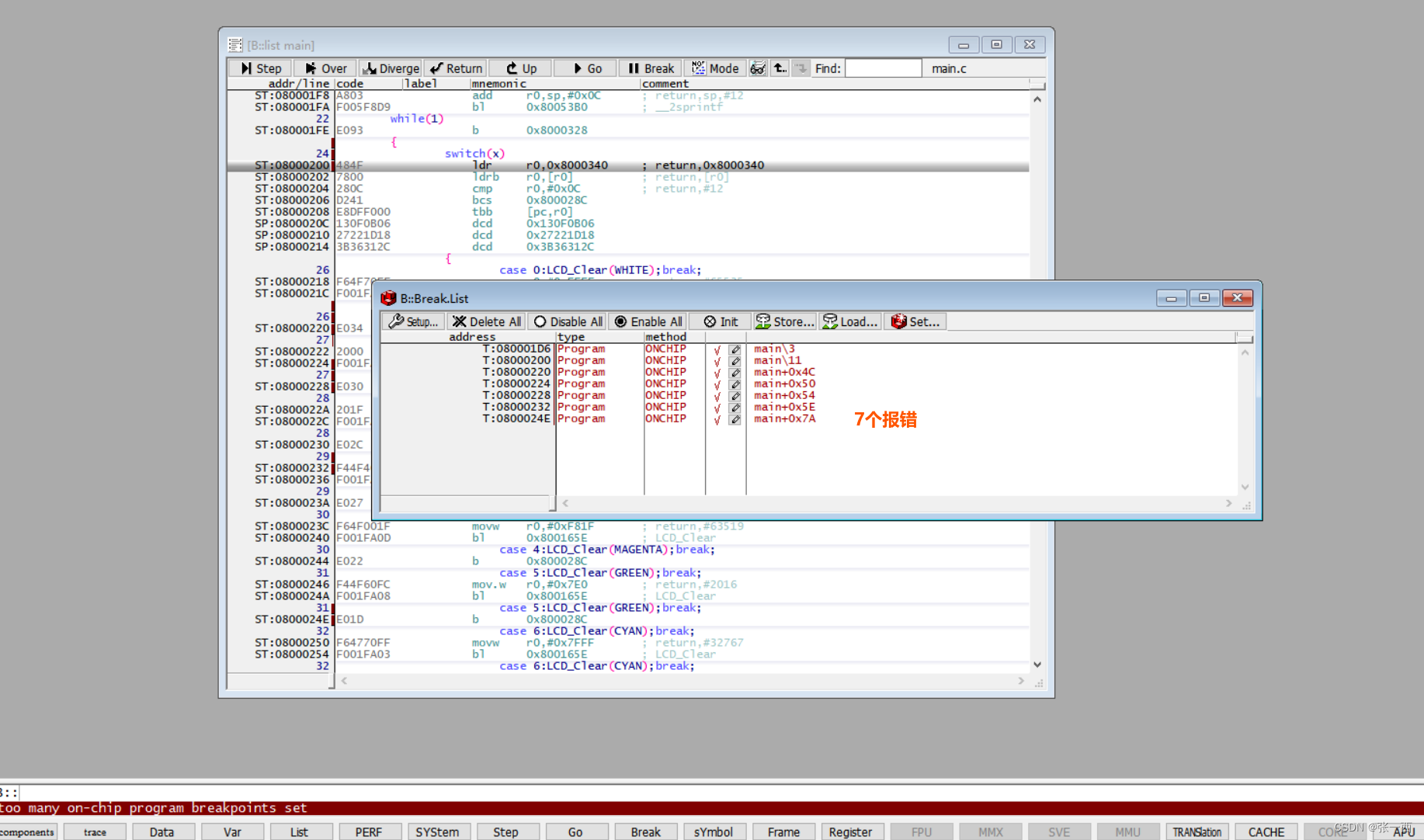Click the Register softkey in bottom bar

tap(851, 831)
